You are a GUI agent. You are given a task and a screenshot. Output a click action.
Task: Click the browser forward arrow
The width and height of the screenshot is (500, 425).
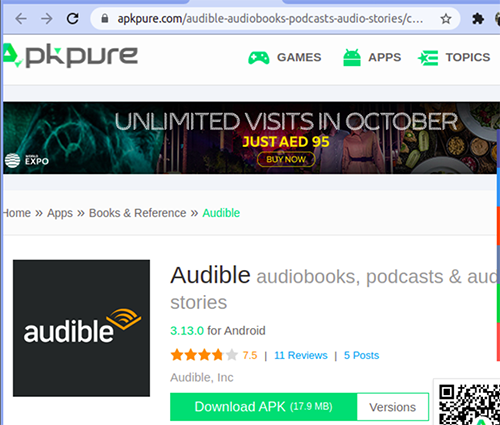pyautogui.click(x=47, y=19)
